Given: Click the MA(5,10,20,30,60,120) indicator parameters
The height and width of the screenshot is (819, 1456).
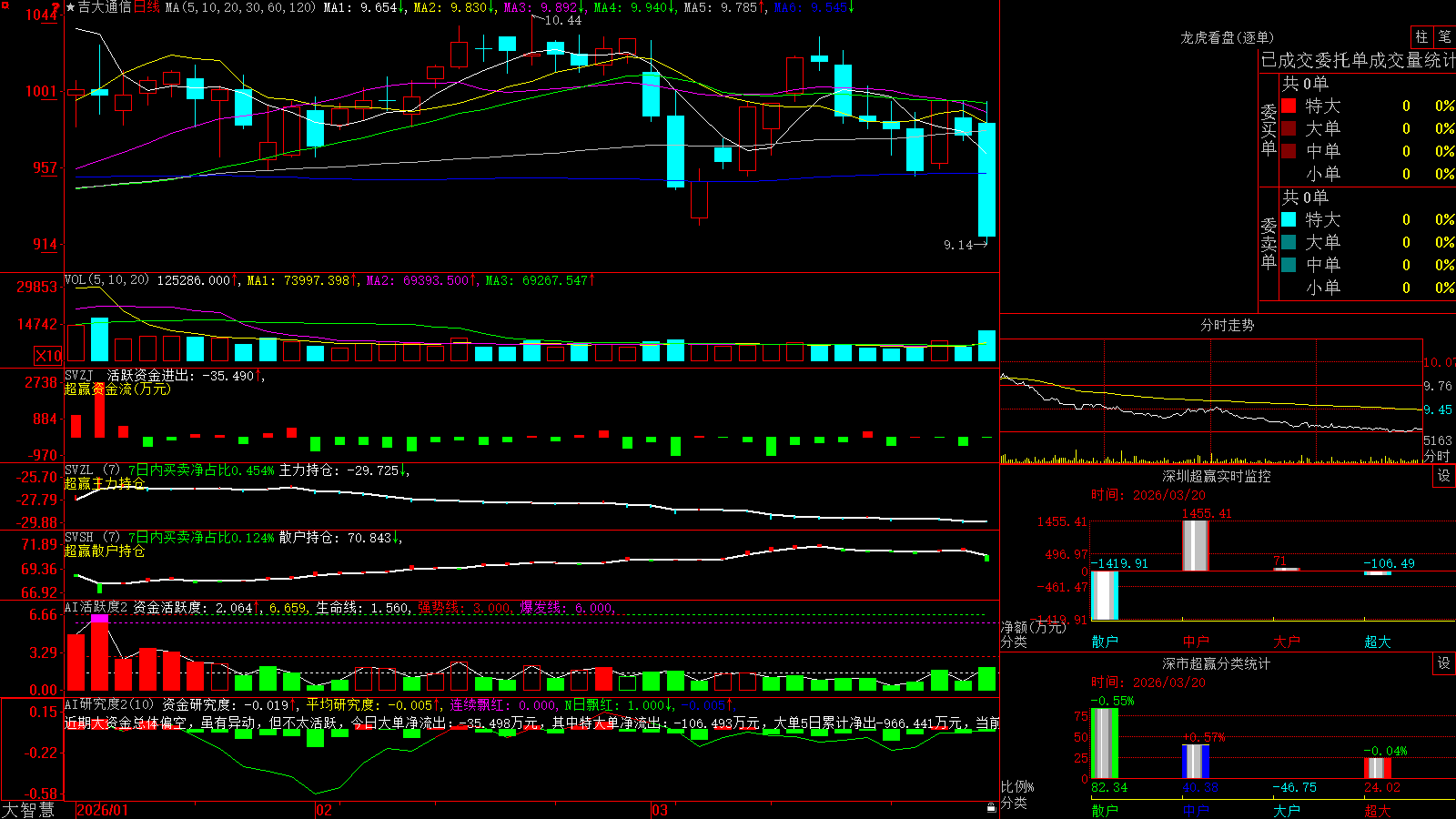Looking at the screenshot, I should coord(240,7).
